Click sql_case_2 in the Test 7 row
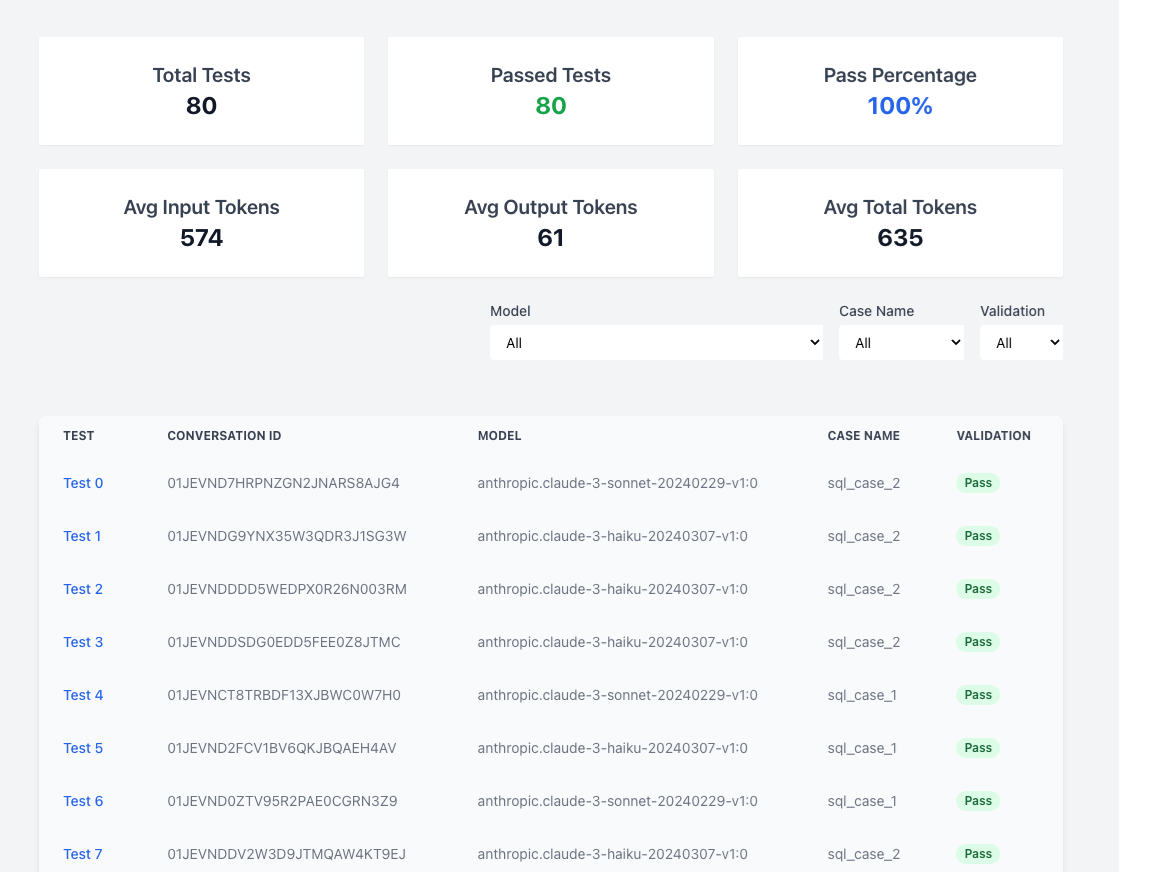This screenshot has height=872, width=1152. tap(864, 854)
